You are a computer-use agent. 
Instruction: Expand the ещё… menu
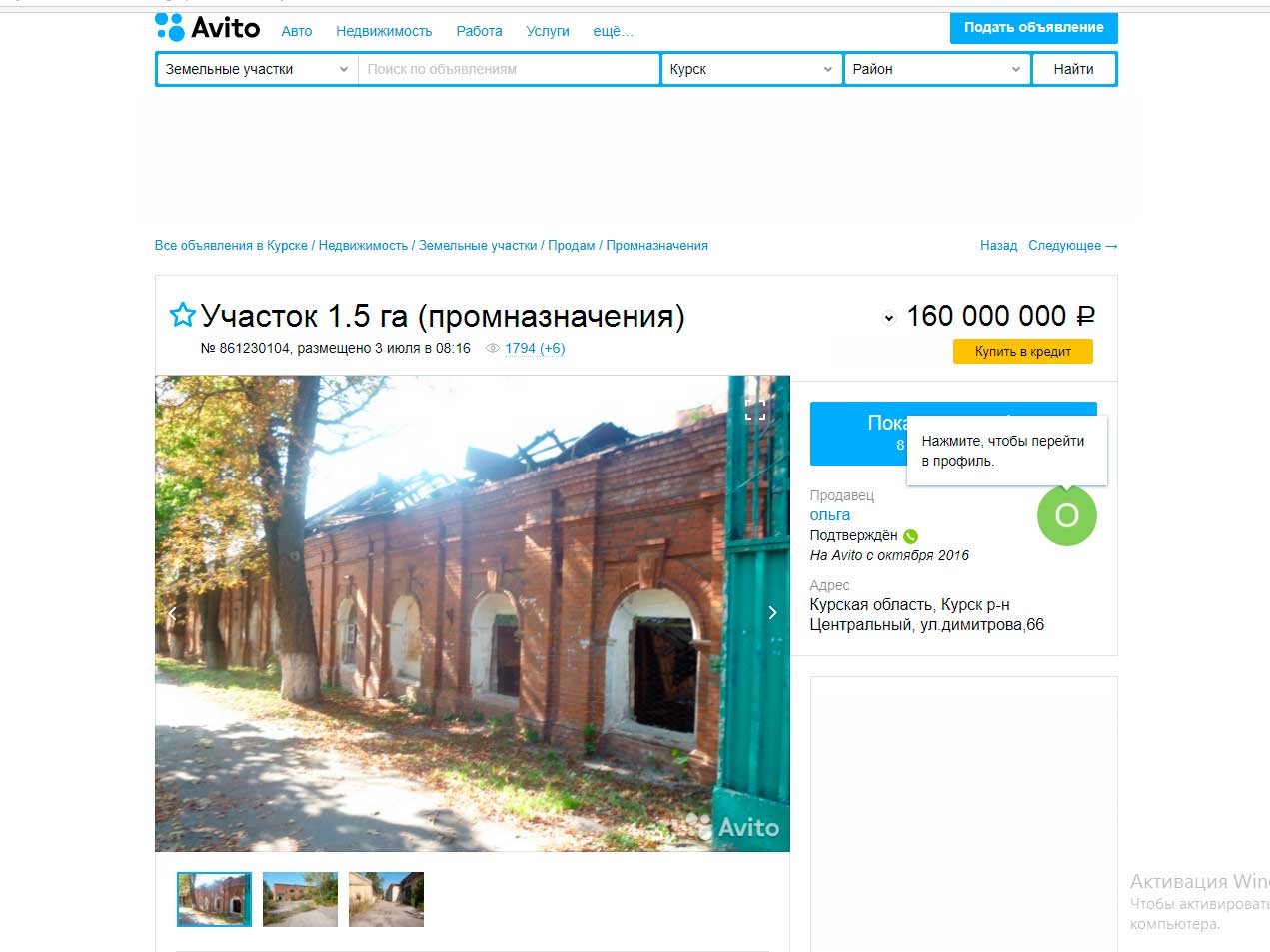pyautogui.click(x=613, y=31)
